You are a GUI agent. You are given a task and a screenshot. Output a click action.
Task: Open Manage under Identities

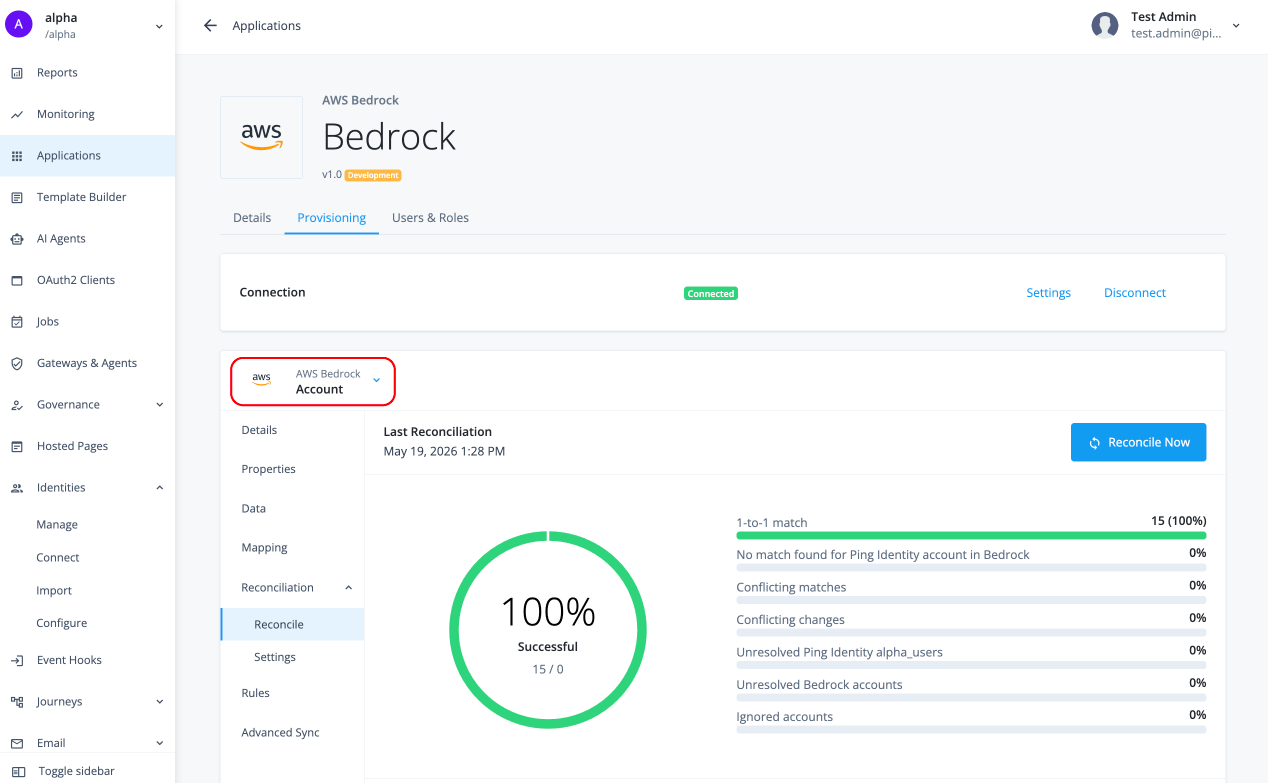click(x=57, y=525)
